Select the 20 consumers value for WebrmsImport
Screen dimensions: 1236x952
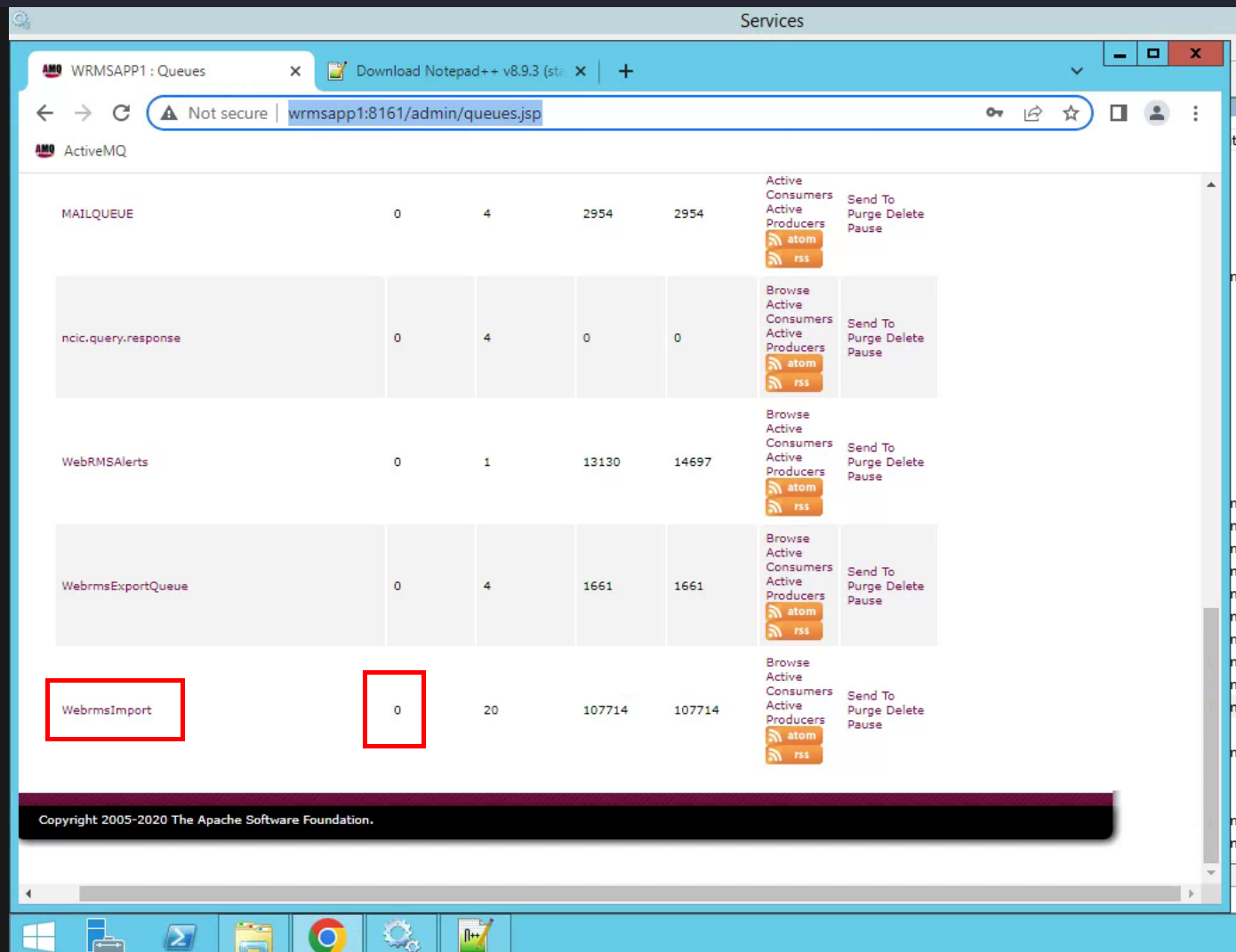click(491, 710)
